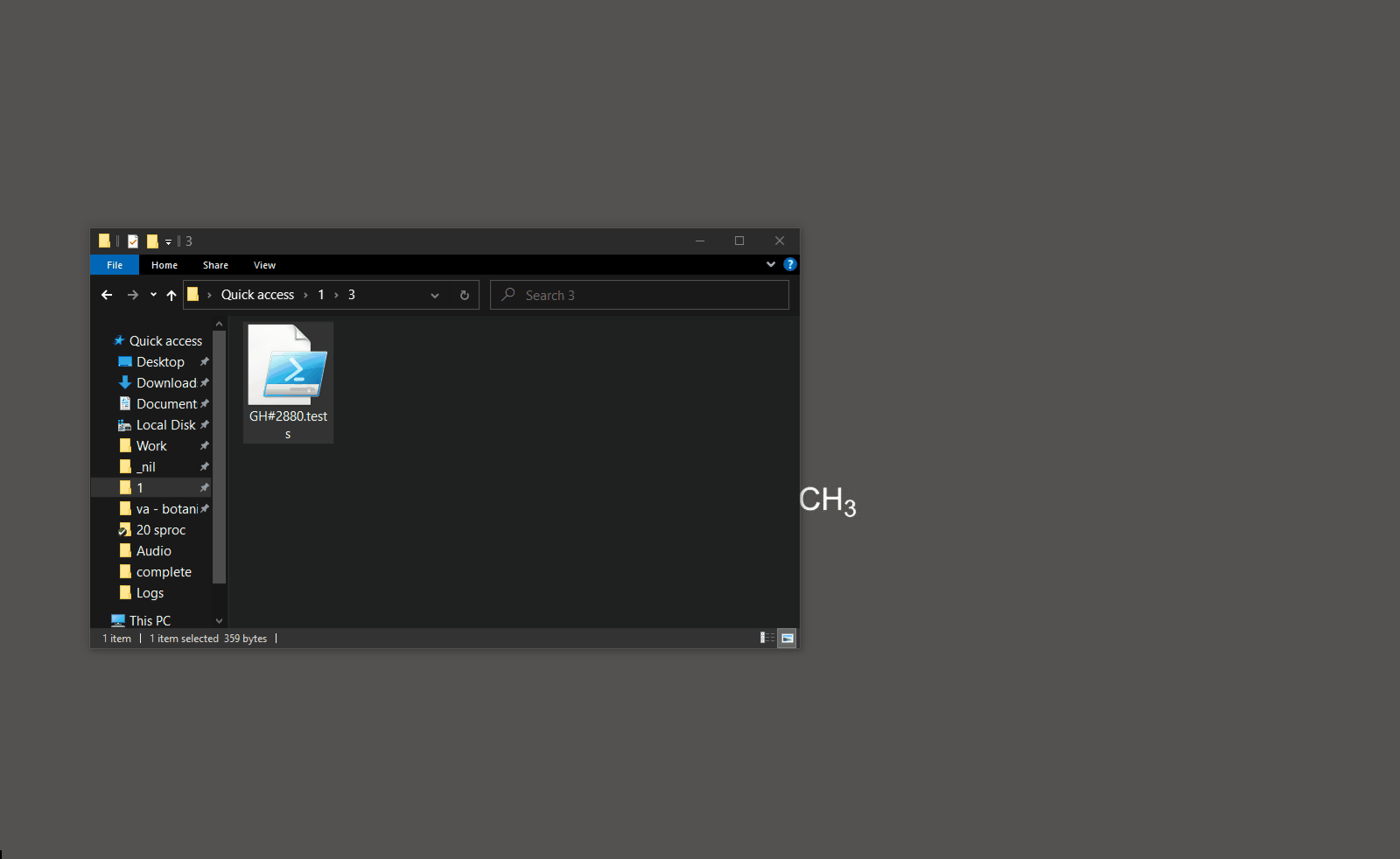This screenshot has width=1400, height=859.
Task: Click the Search 3 input field
Action: tap(640, 295)
